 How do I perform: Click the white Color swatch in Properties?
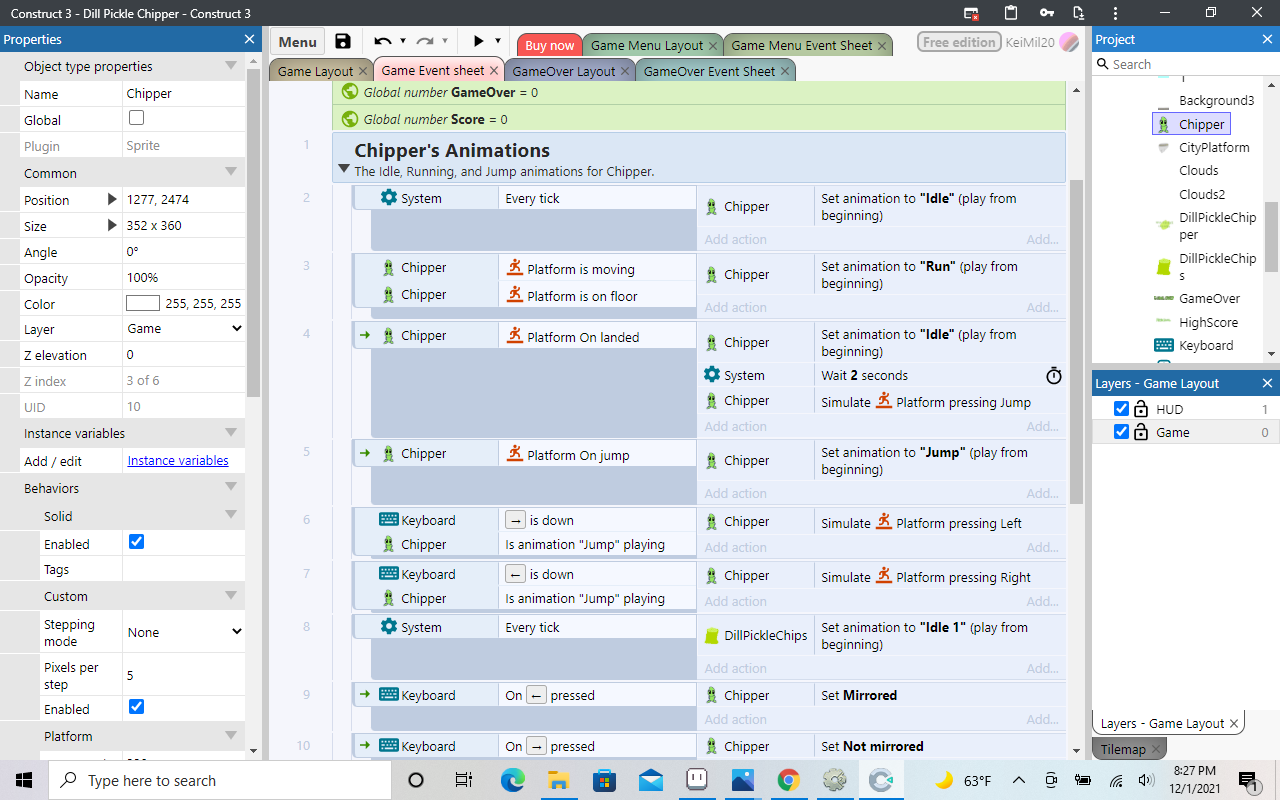[x=143, y=304]
